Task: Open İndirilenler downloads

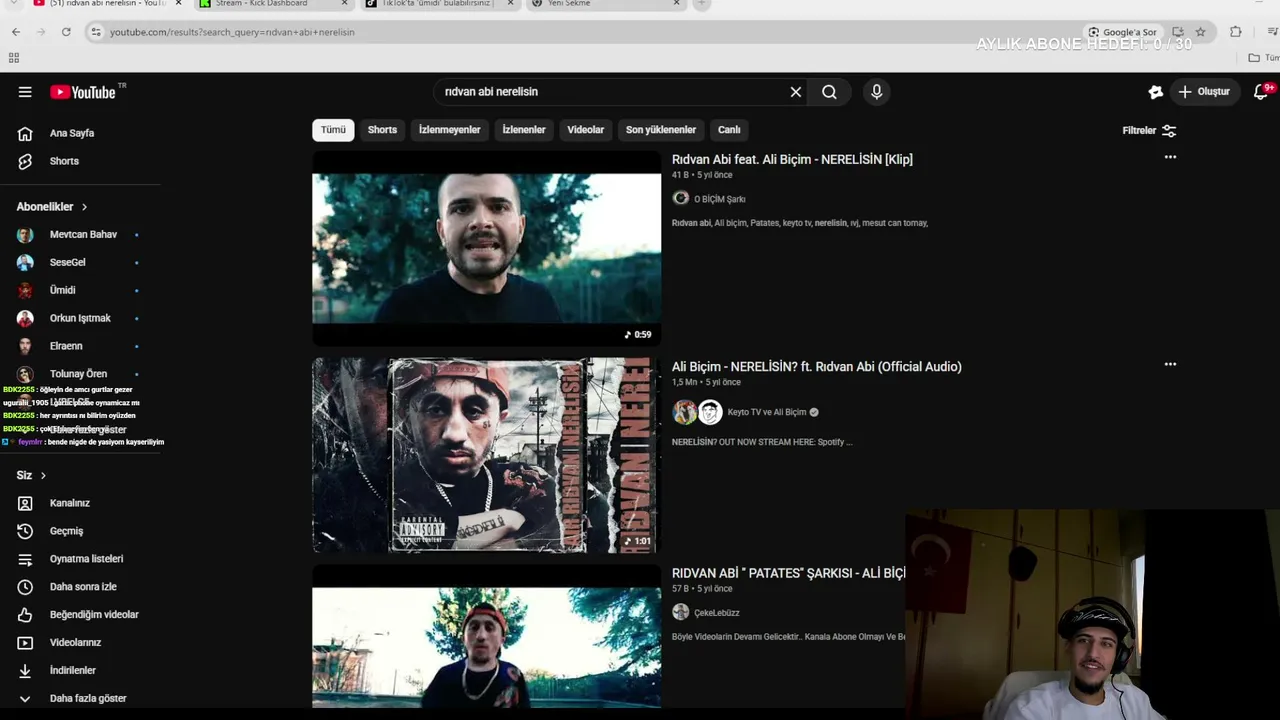Action: point(73,671)
